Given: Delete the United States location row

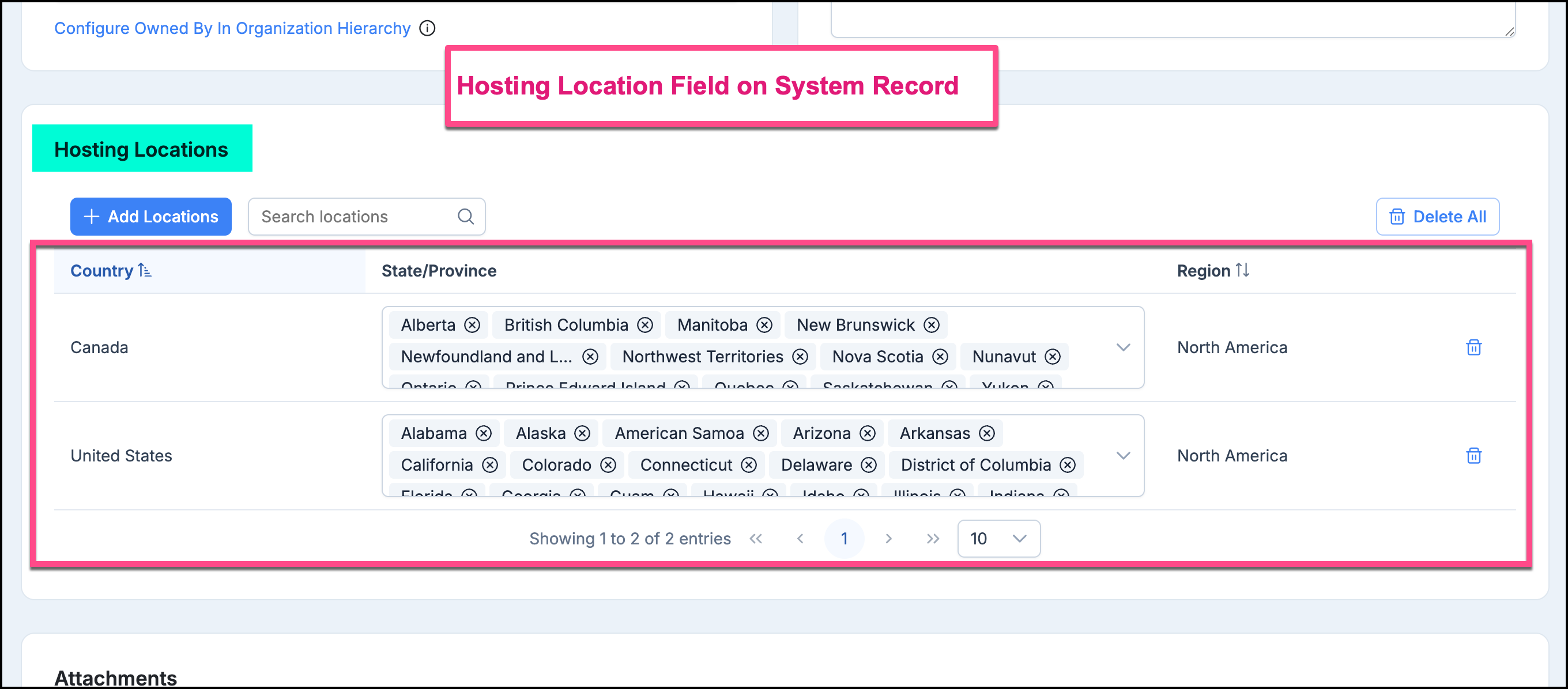Looking at the screenshot, I should (x=1473, y=456).
